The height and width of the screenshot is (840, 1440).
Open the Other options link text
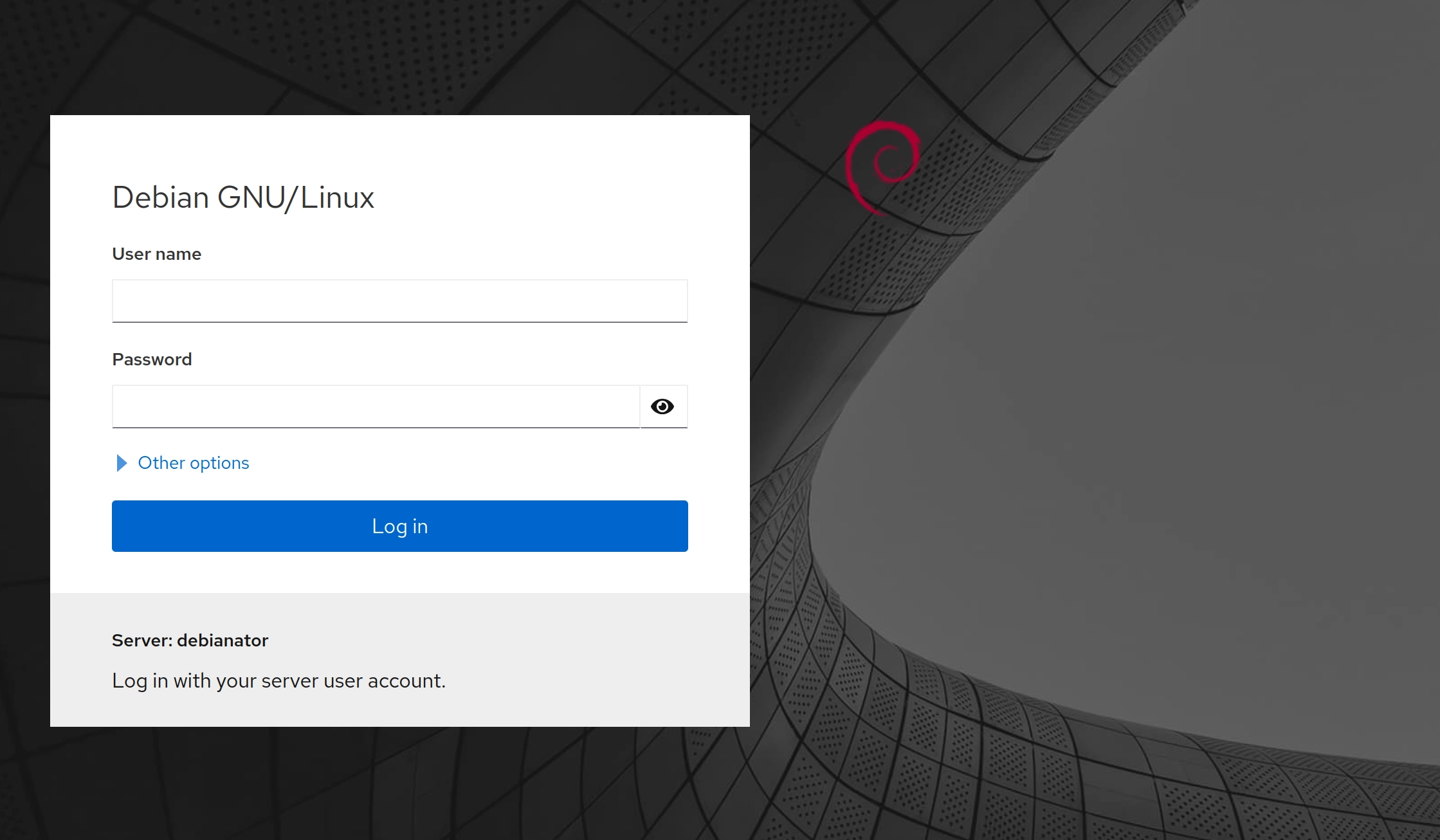coord(193,463)
